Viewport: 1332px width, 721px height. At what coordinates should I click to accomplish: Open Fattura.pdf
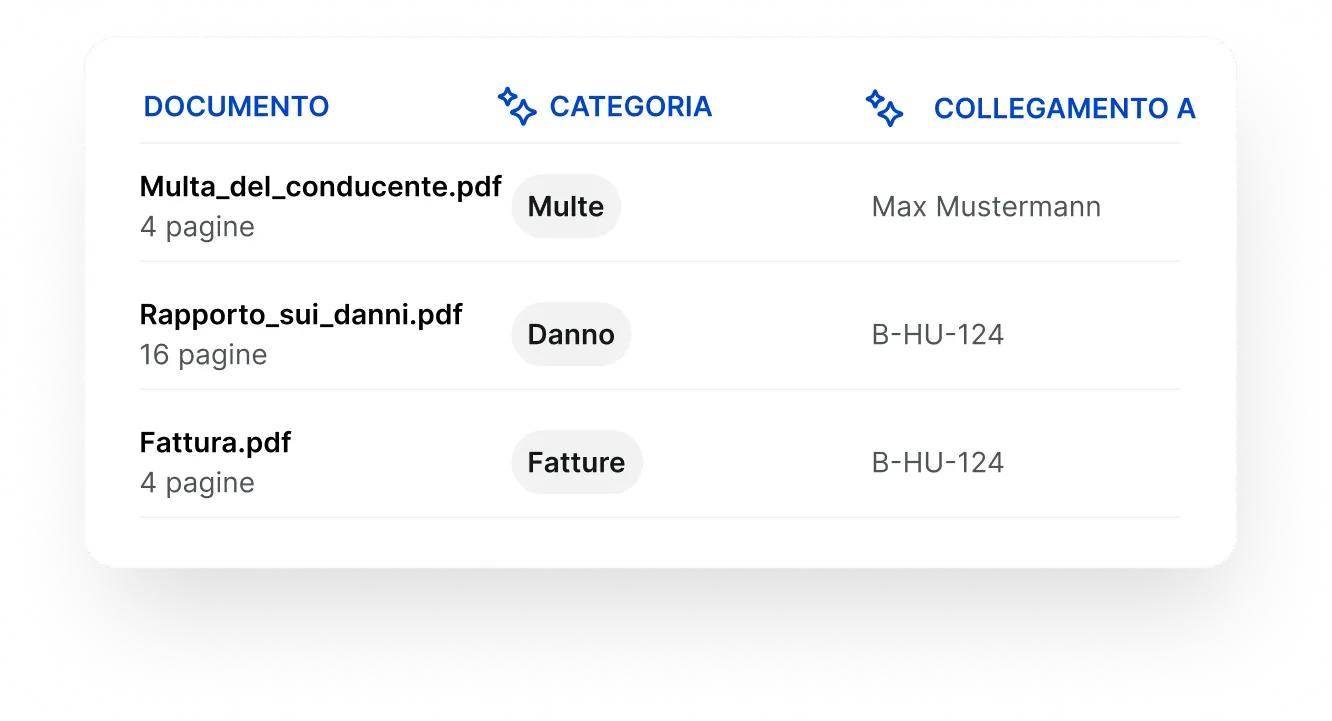coord(215,442)
